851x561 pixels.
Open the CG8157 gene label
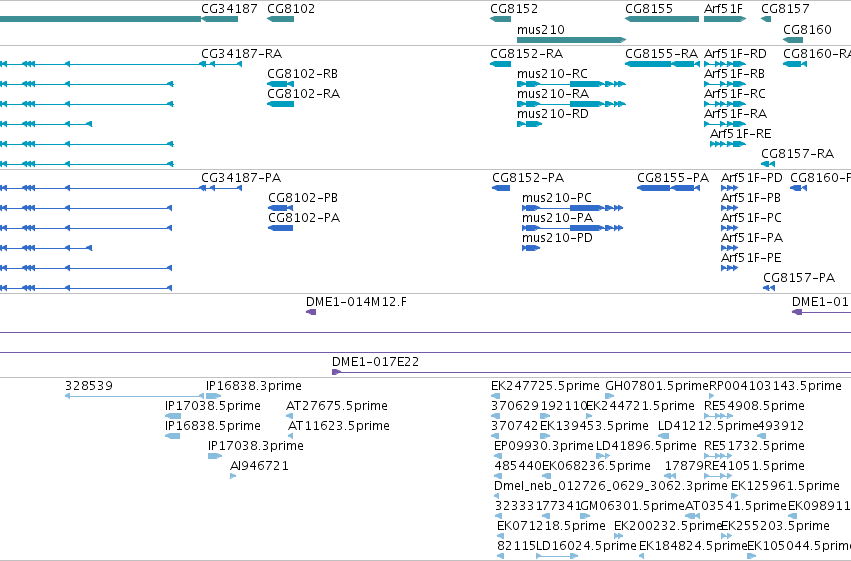pyautogui.click(x=785, y=9)
